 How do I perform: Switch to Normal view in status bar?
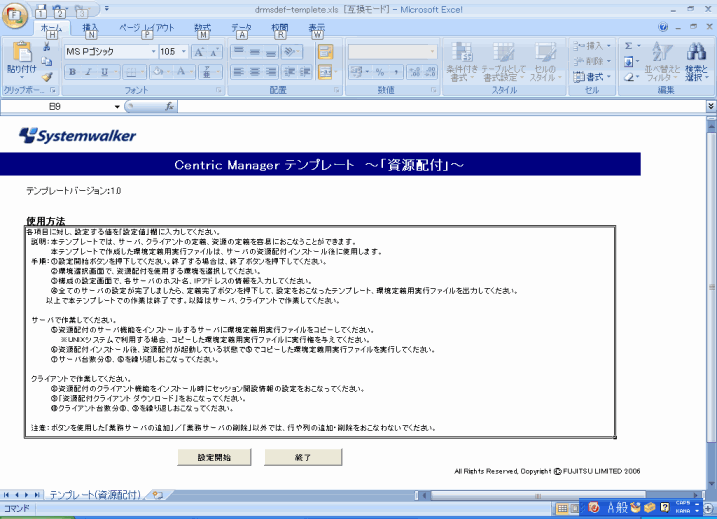coord(562,508)
